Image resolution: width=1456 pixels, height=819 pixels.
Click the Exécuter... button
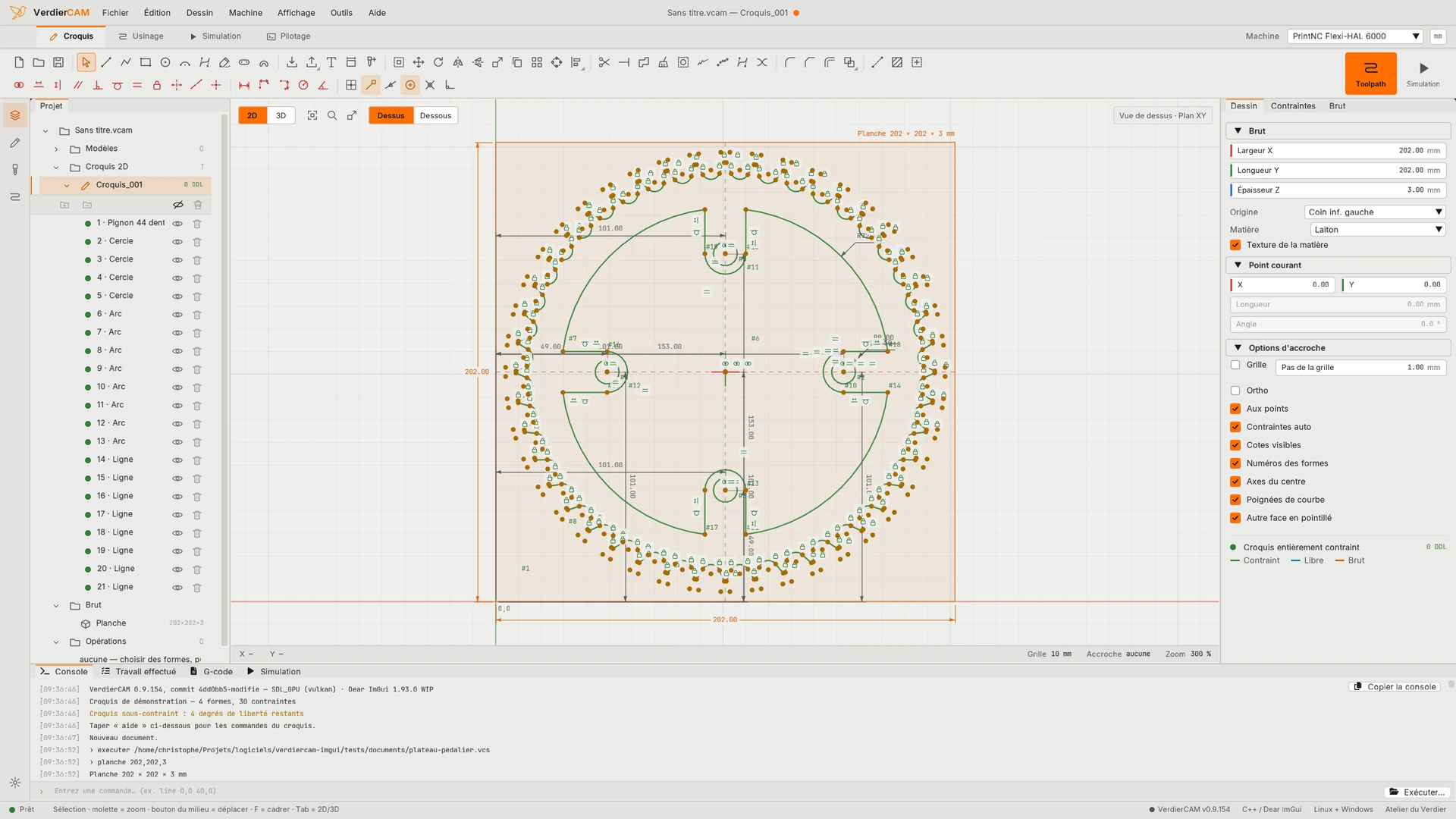[1416, 792]
